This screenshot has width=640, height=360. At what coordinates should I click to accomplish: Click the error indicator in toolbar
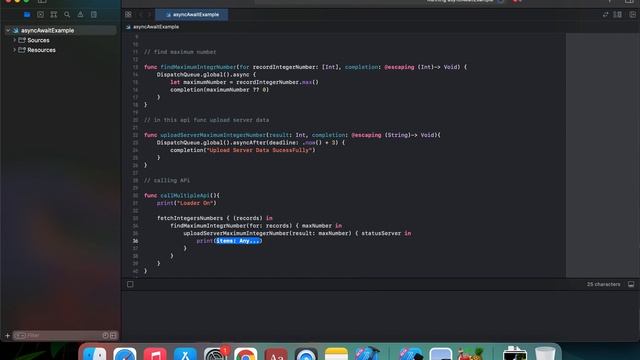coord(517,1)
